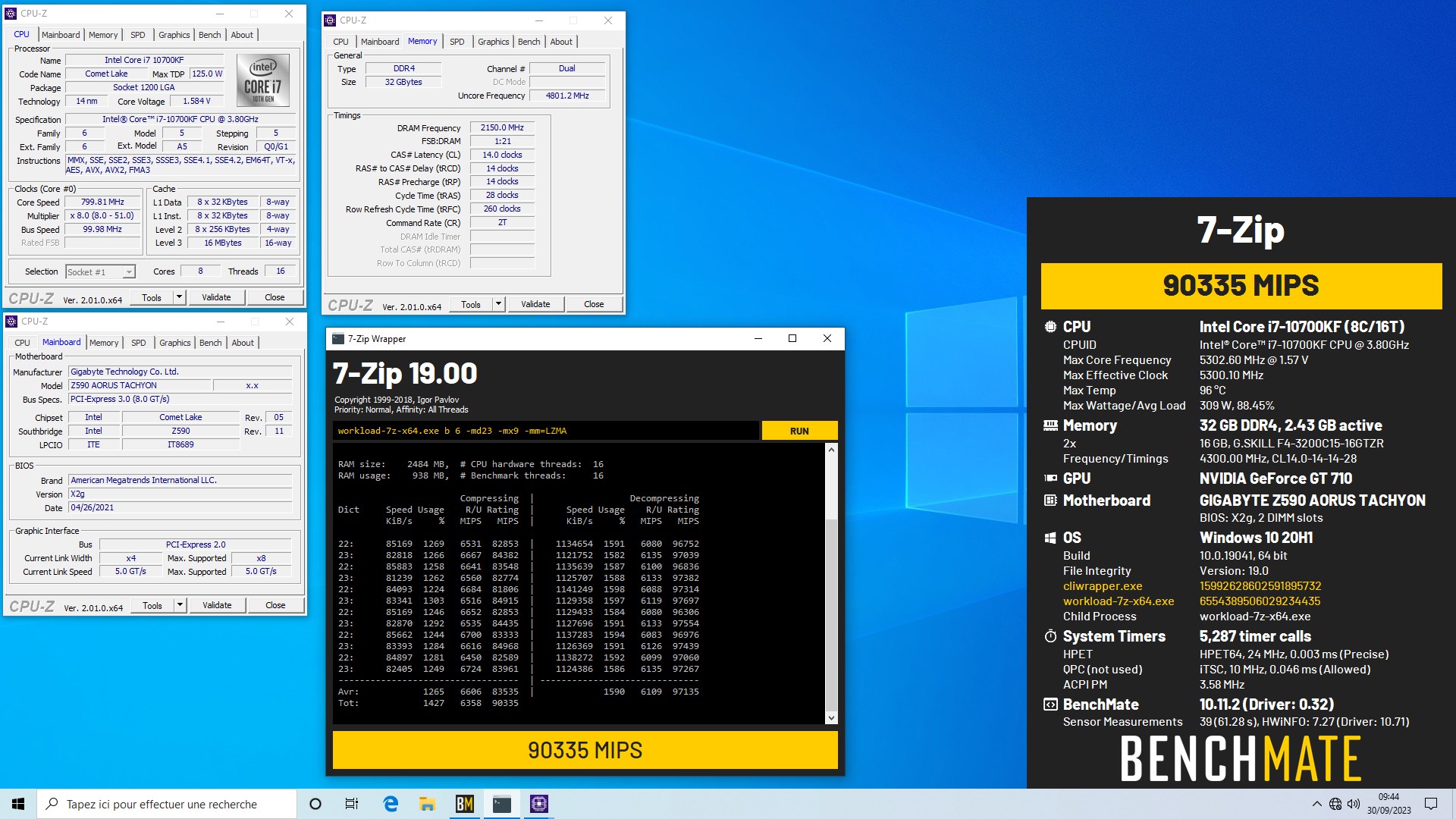Click the Z590 AORUS TACHYON model field
This screenshot has height=819, width=1456.
coord(140,385)
